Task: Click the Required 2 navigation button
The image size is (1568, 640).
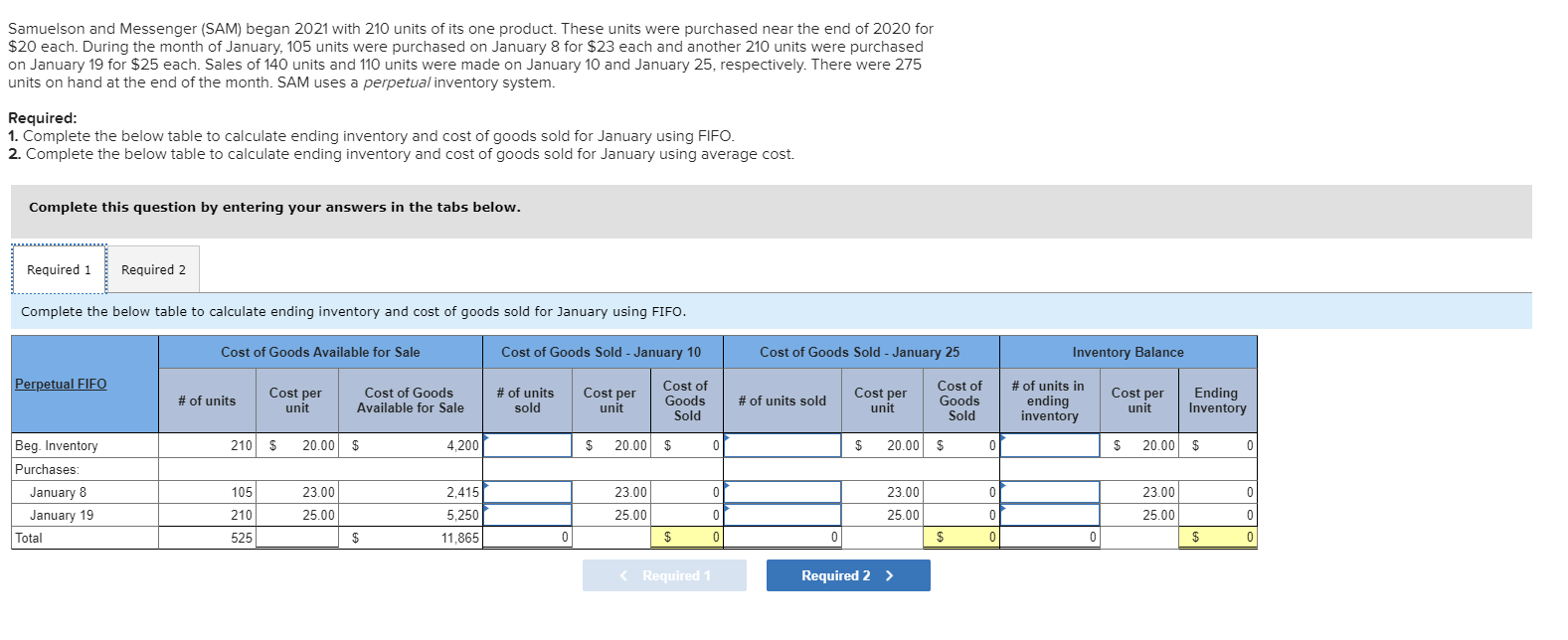Action: 847,574
